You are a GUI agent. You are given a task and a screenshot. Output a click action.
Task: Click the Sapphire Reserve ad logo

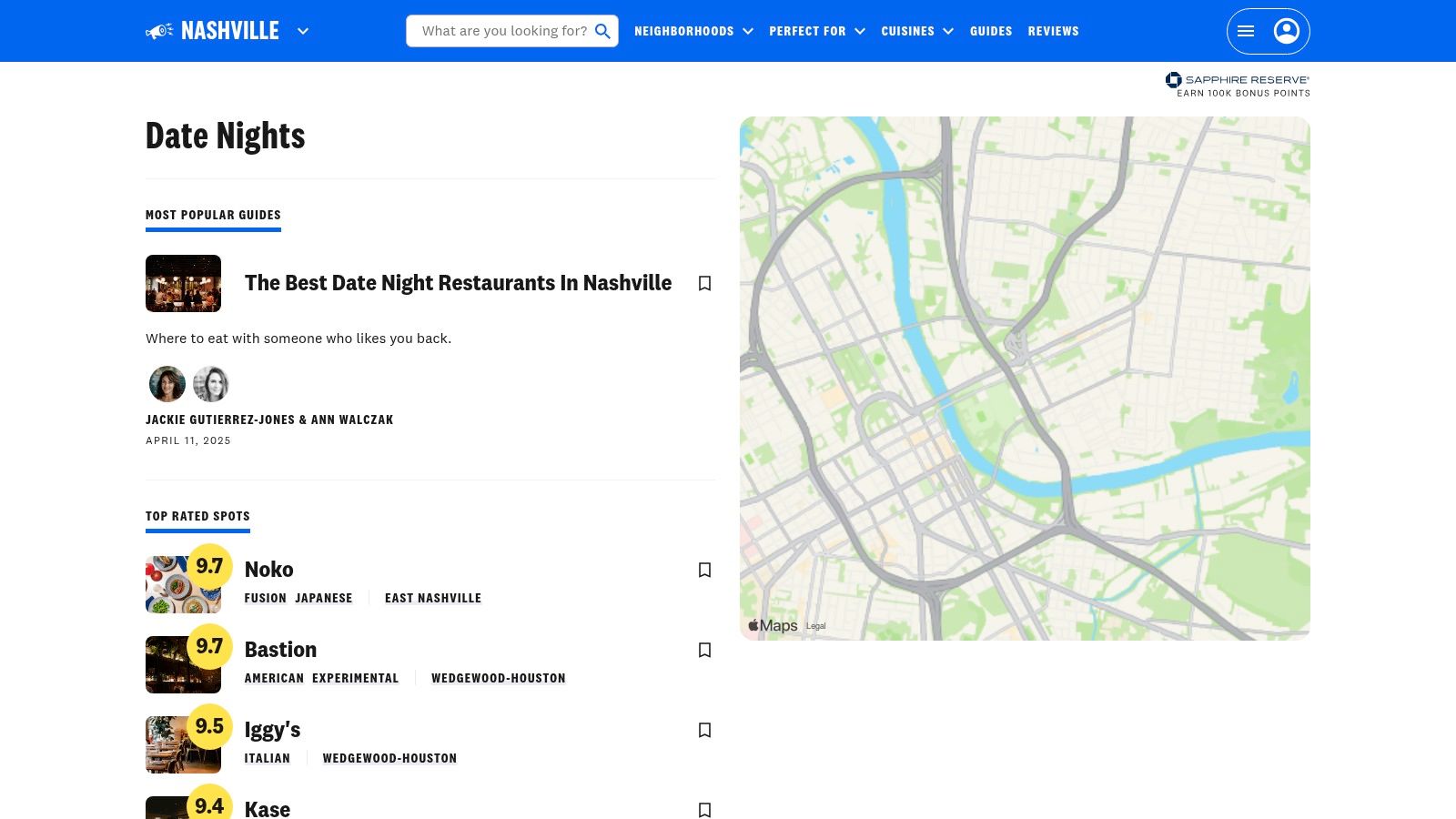[1238, 85]
